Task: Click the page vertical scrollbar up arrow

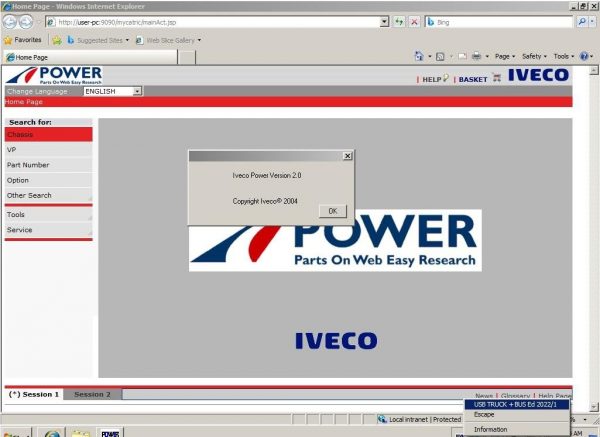Action: pos(594,70)
